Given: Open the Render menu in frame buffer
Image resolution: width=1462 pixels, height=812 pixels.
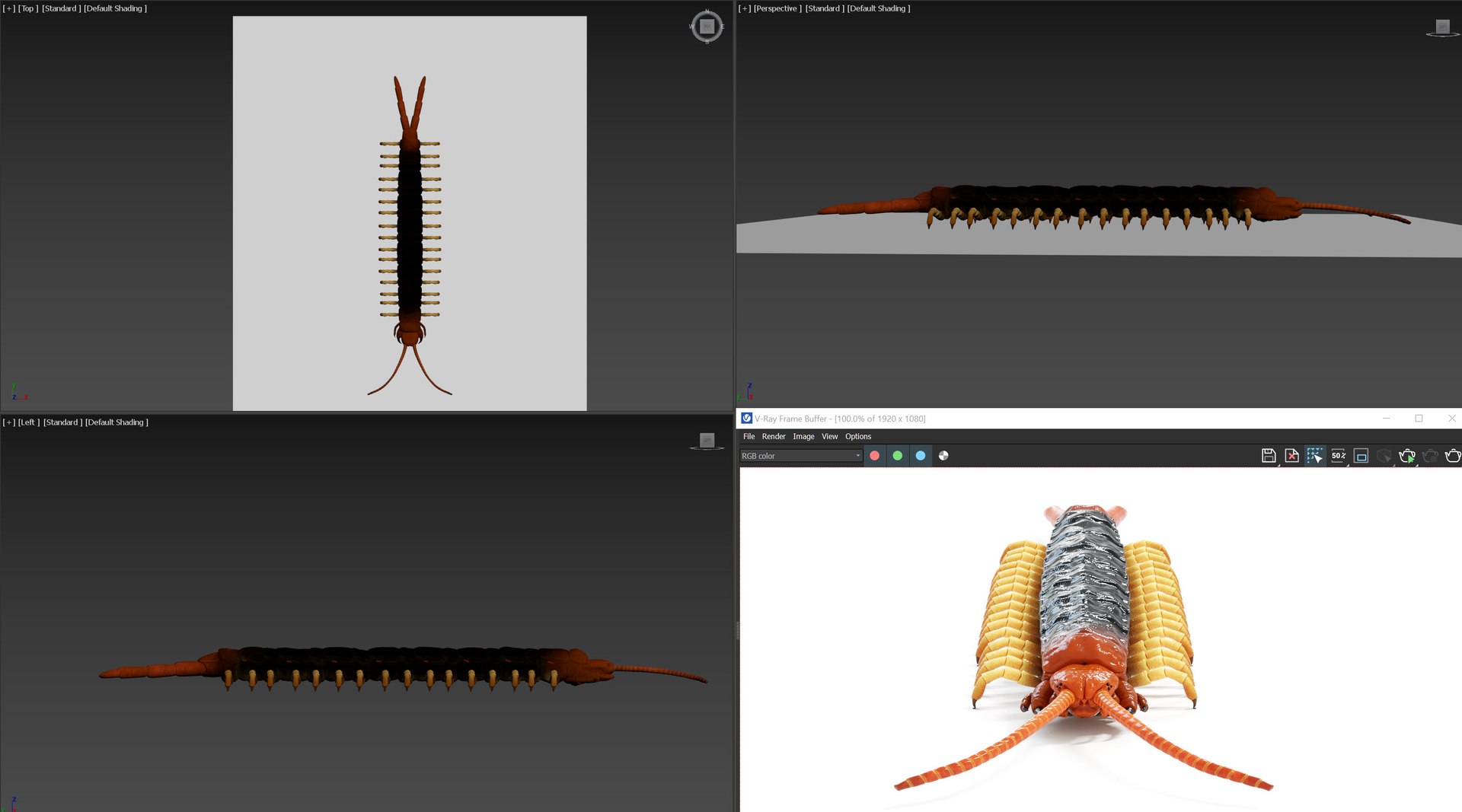Looking at the screenshot, I should (x=774, y=437).
